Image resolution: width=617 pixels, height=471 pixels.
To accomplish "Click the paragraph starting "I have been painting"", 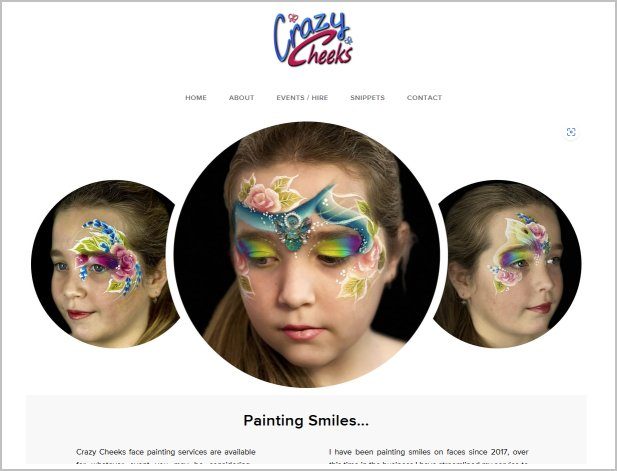I will coord(429,457).
